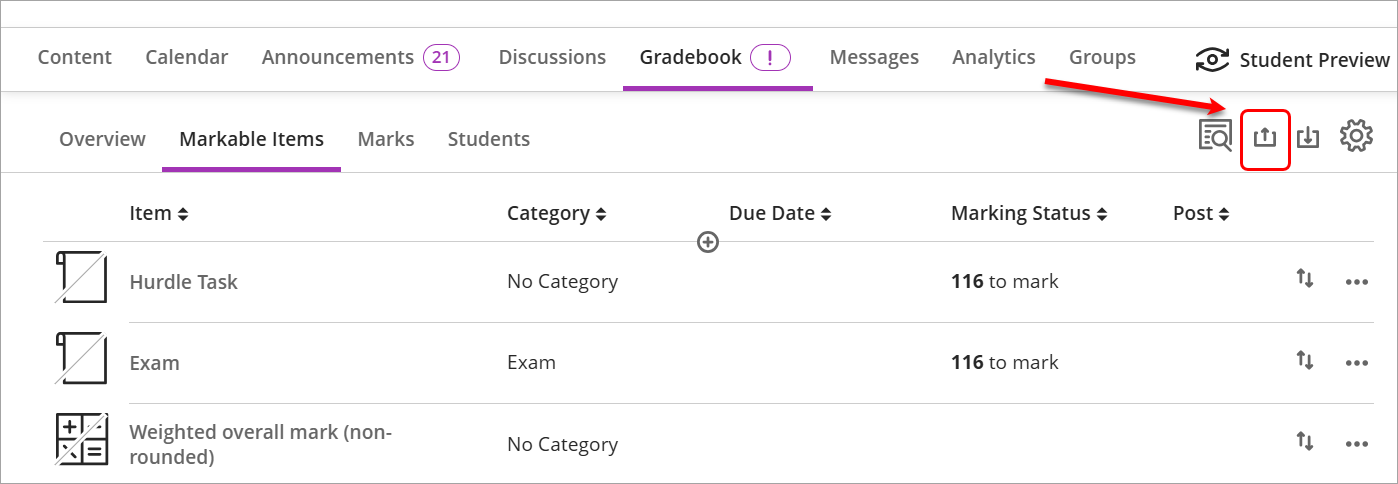The image size is (1398, 484).
Task: Click the upload gradebook icon
Action: [x=1265, y=137]
